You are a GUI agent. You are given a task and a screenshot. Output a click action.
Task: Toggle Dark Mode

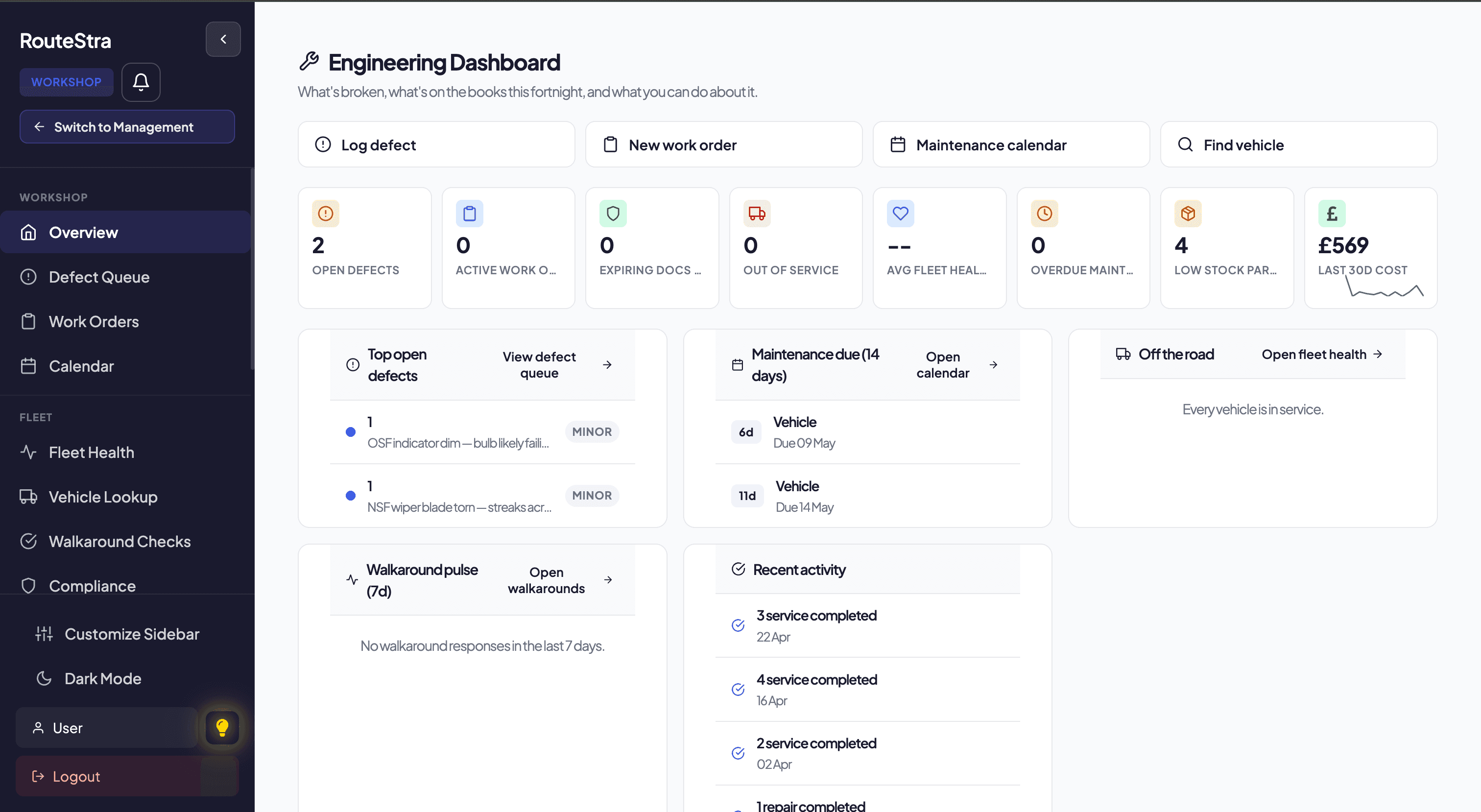(127, 679)
